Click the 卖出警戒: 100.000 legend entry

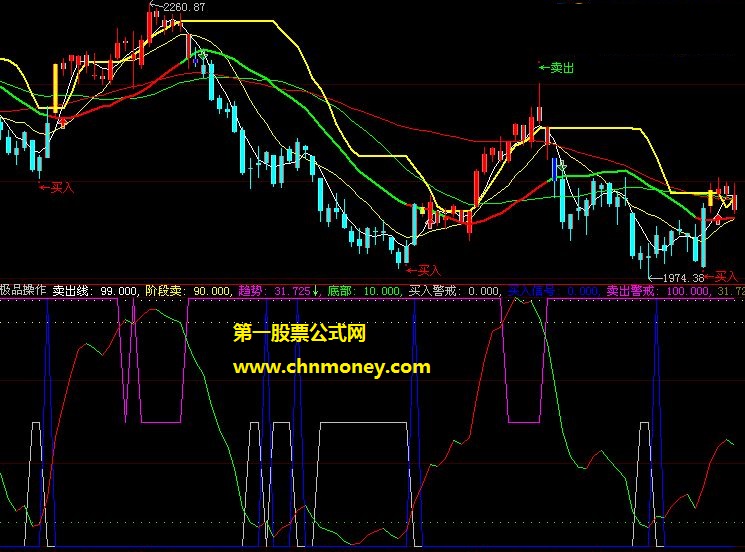(x=658, y=290)
